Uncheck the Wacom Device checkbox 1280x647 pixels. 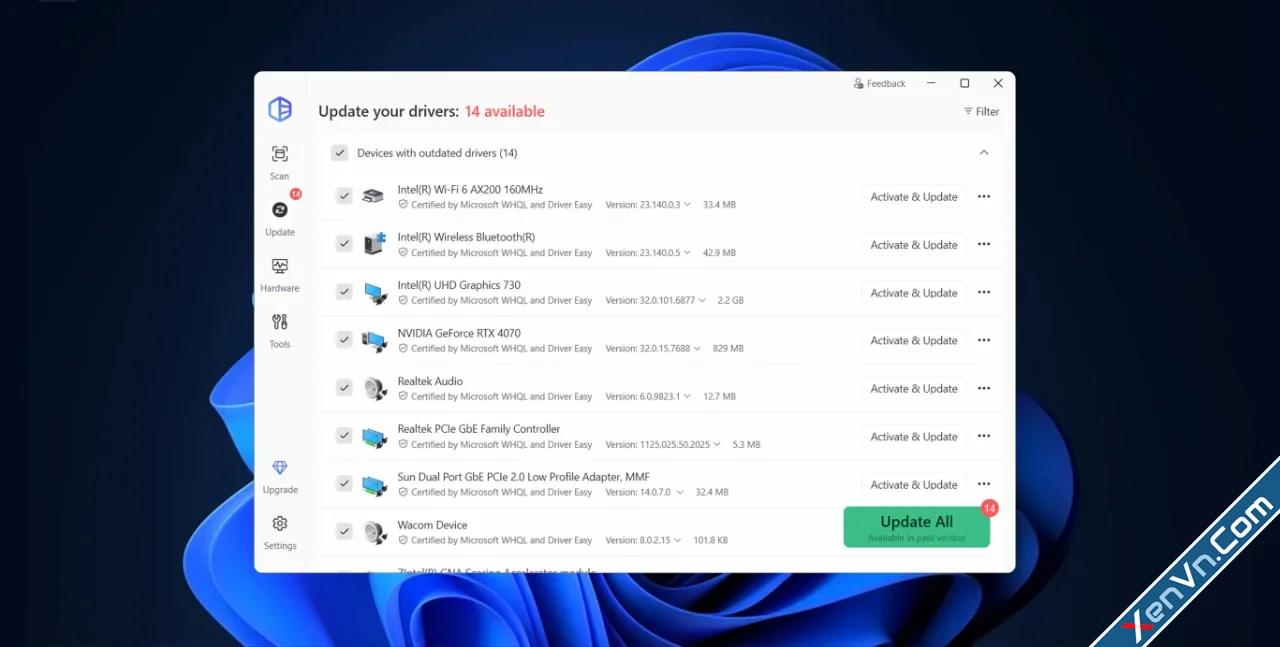pos(344,531)
